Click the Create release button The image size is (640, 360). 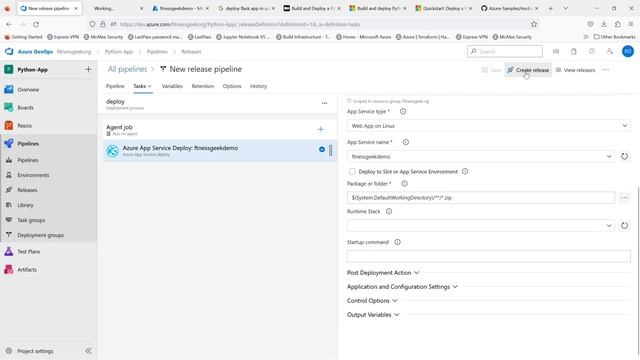[528, 70]
